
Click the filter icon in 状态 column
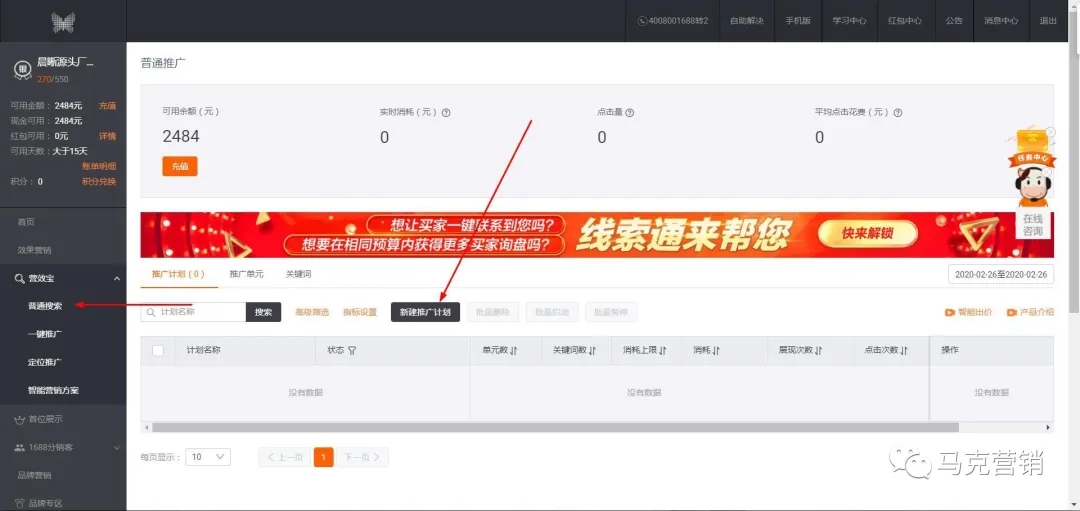coord(352,351)
